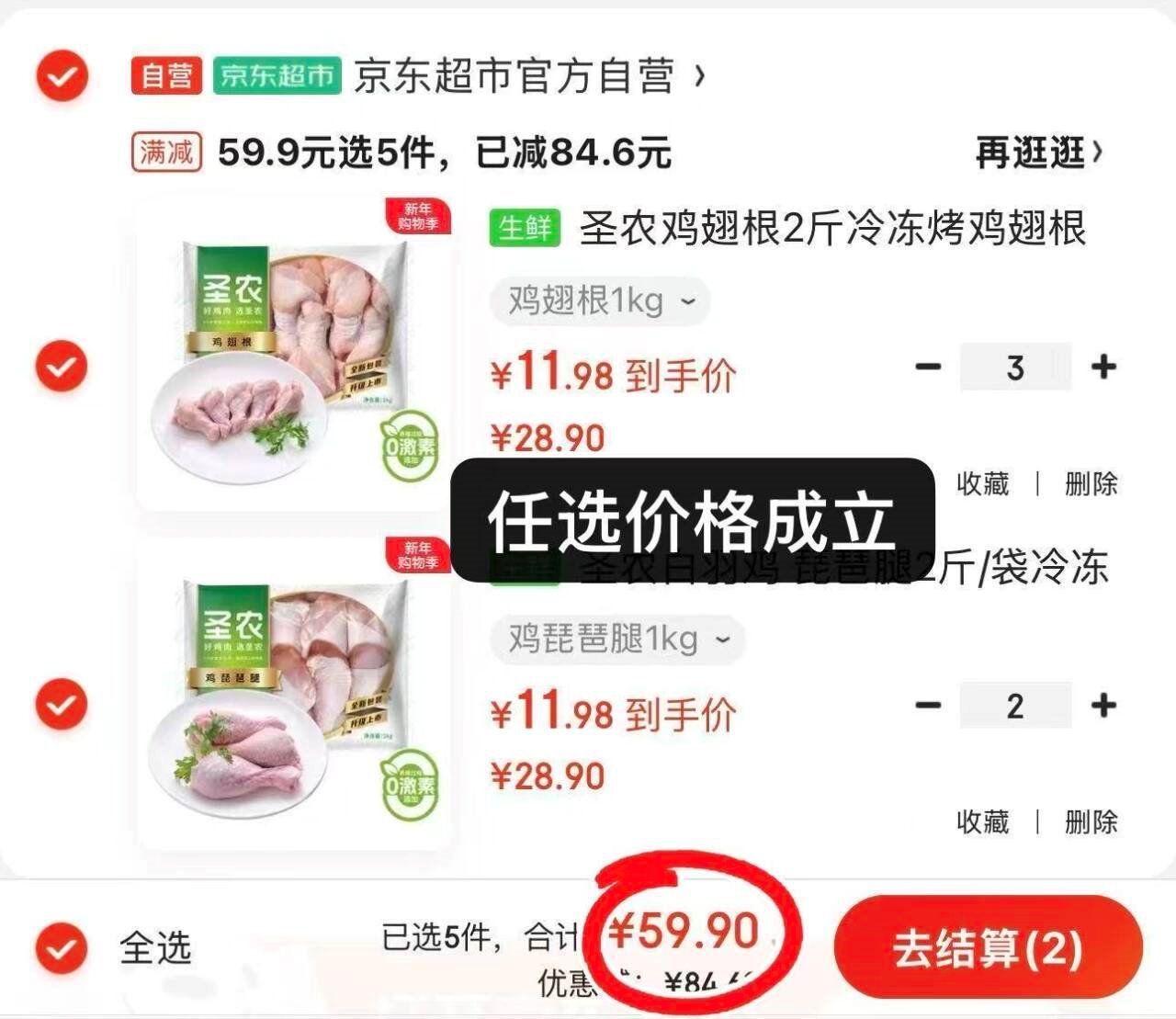The height and width of the screenshot is (1019, 1176).
Task: Click the 生鲜 tag on 鸡翅根
Action: tap(525, 227)
